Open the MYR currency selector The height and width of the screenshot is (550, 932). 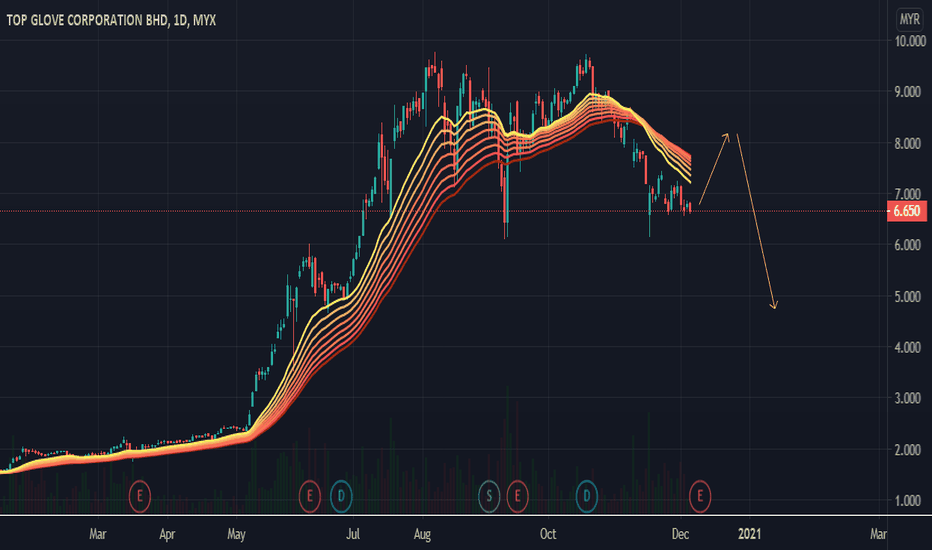pyautogui.click(x=909, y=20)
